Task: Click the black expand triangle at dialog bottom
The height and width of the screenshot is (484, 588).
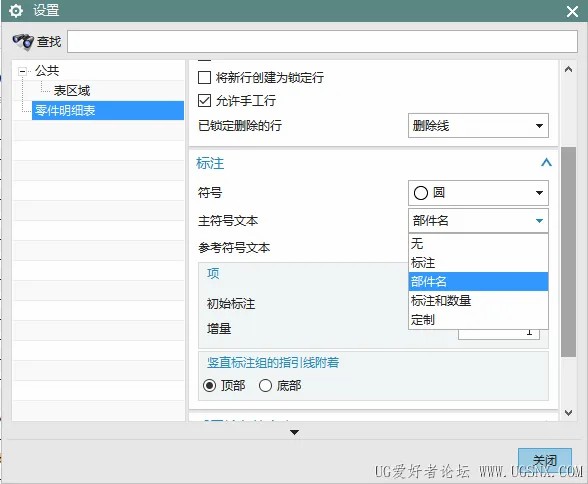Action: click(x=294, y=432)
